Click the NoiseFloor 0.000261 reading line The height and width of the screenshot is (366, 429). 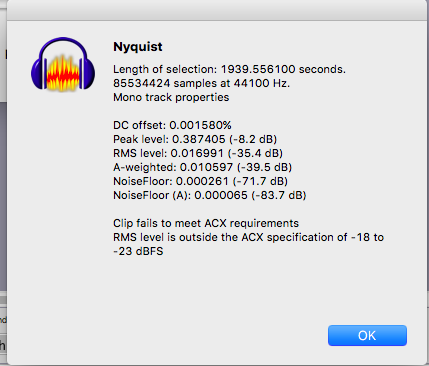[x=200, y=181]
